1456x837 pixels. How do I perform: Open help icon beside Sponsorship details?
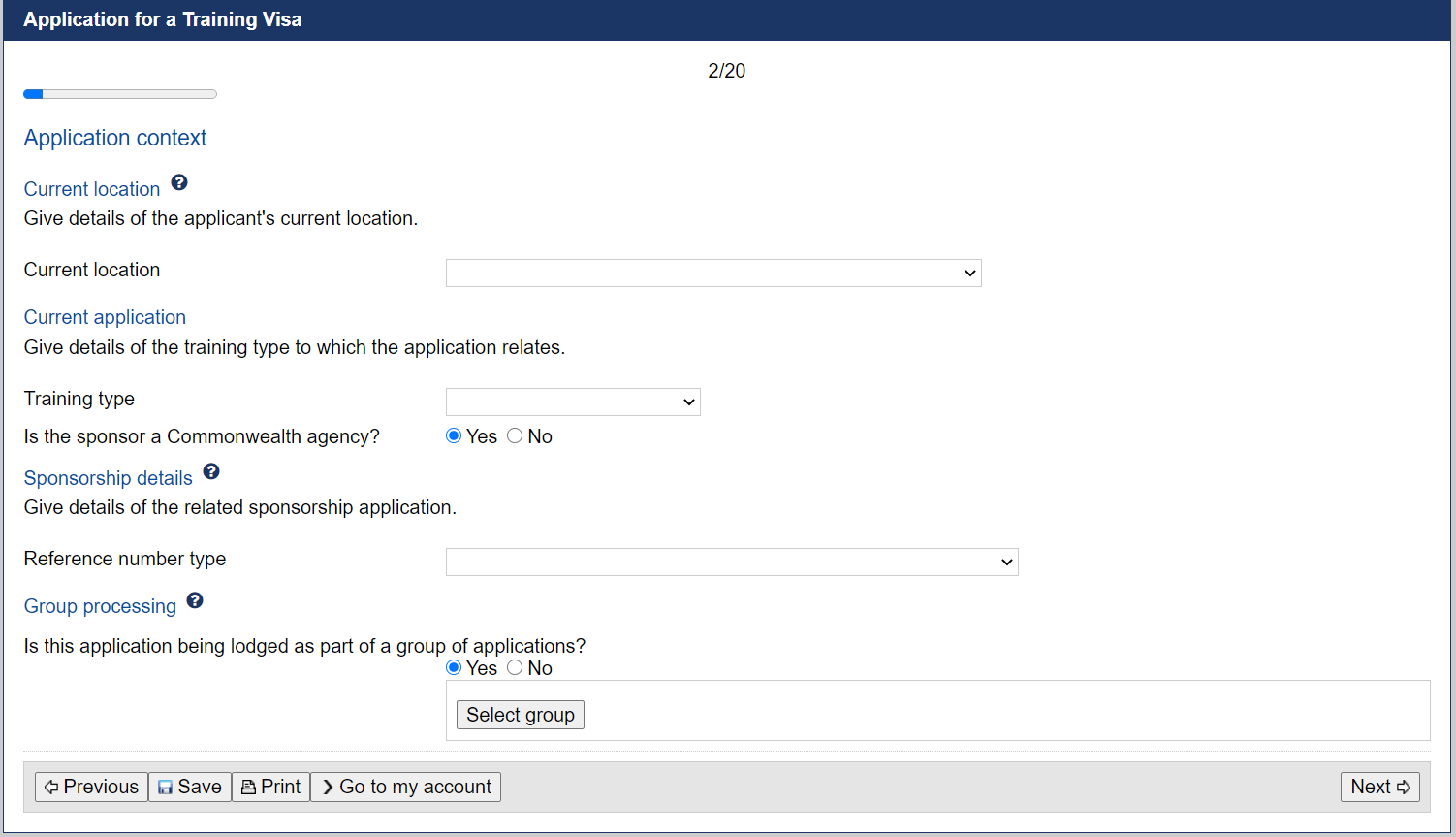coord(211,471)
